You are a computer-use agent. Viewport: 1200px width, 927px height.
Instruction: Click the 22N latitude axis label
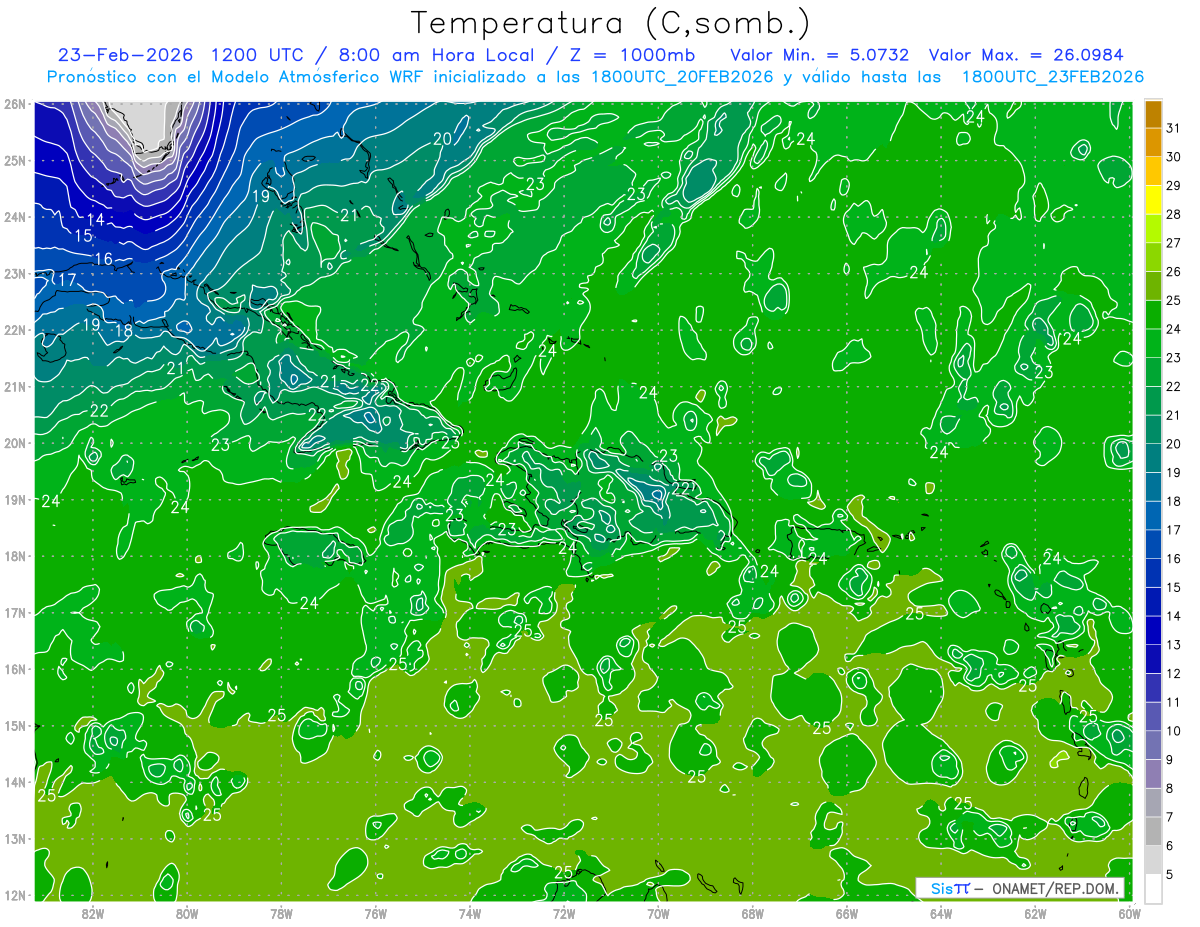14,330
